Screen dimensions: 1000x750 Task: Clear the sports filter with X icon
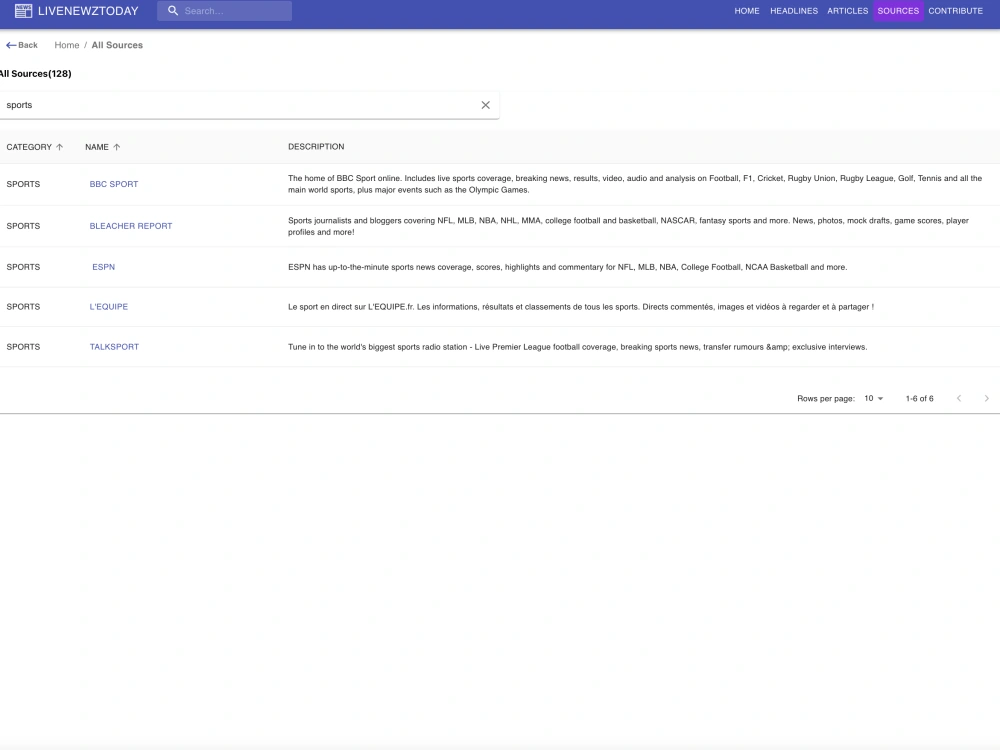point(485,105)
